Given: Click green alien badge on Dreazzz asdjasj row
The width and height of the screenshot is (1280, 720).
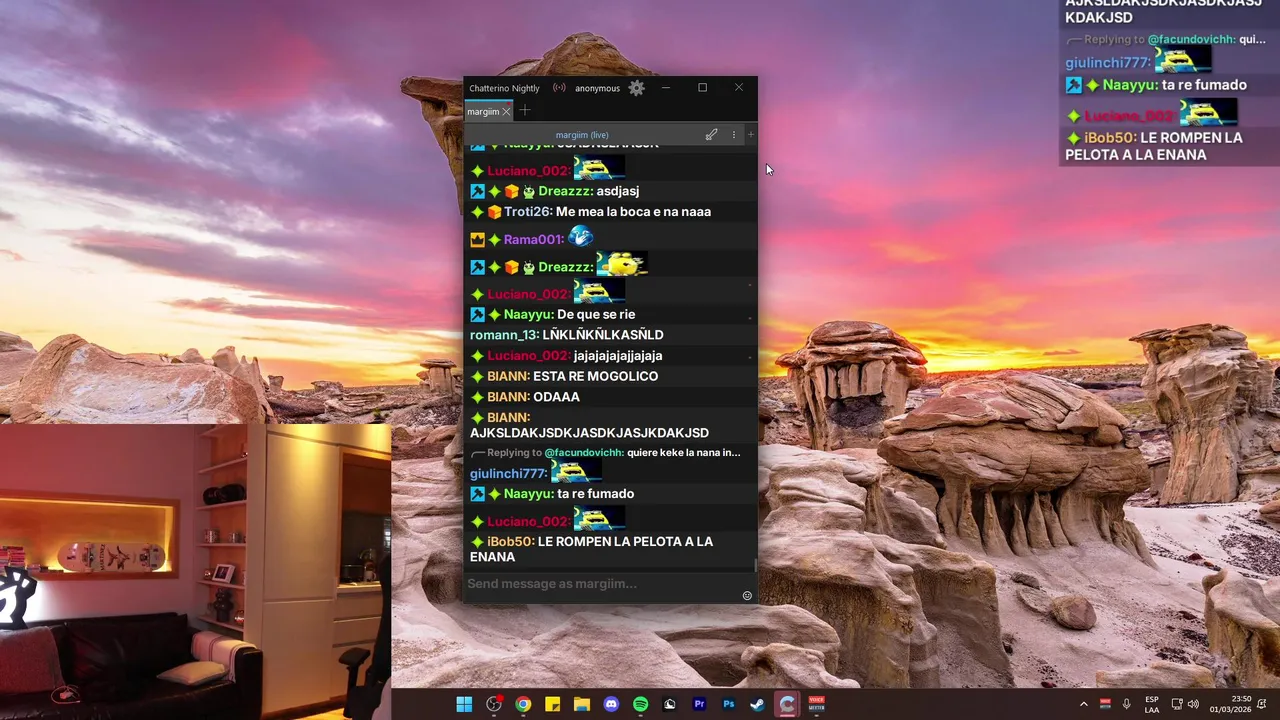Looking at the screenshot, I should (x=528, y=191).
